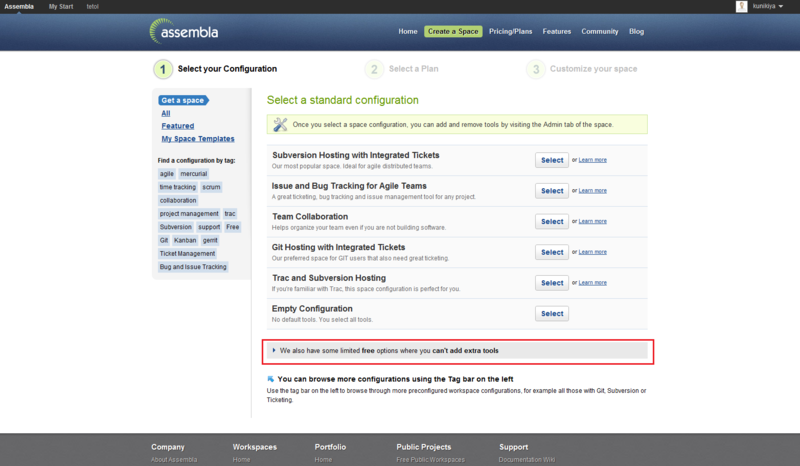Show Featured configurations
This screenshot has width=800, height=466.
178,126
